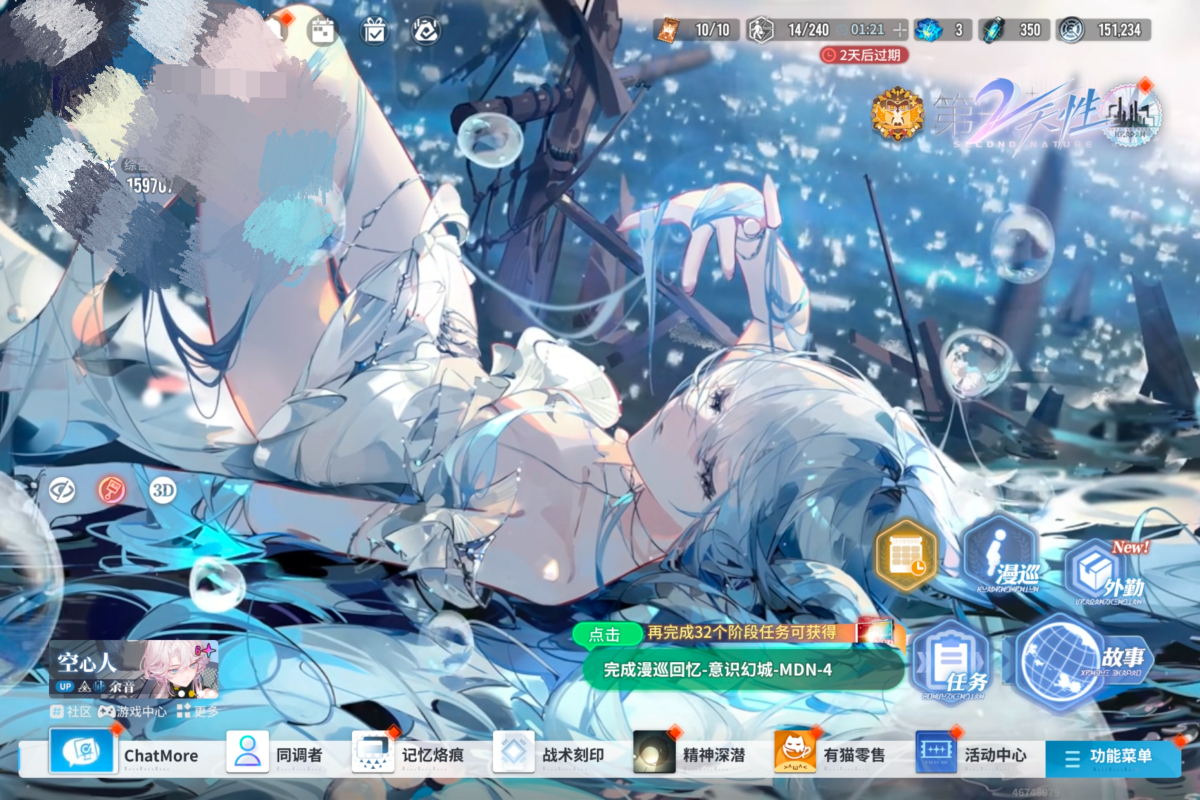
Task: Tap the 2天后过期 expiry notice
Action: click(864, 55)
